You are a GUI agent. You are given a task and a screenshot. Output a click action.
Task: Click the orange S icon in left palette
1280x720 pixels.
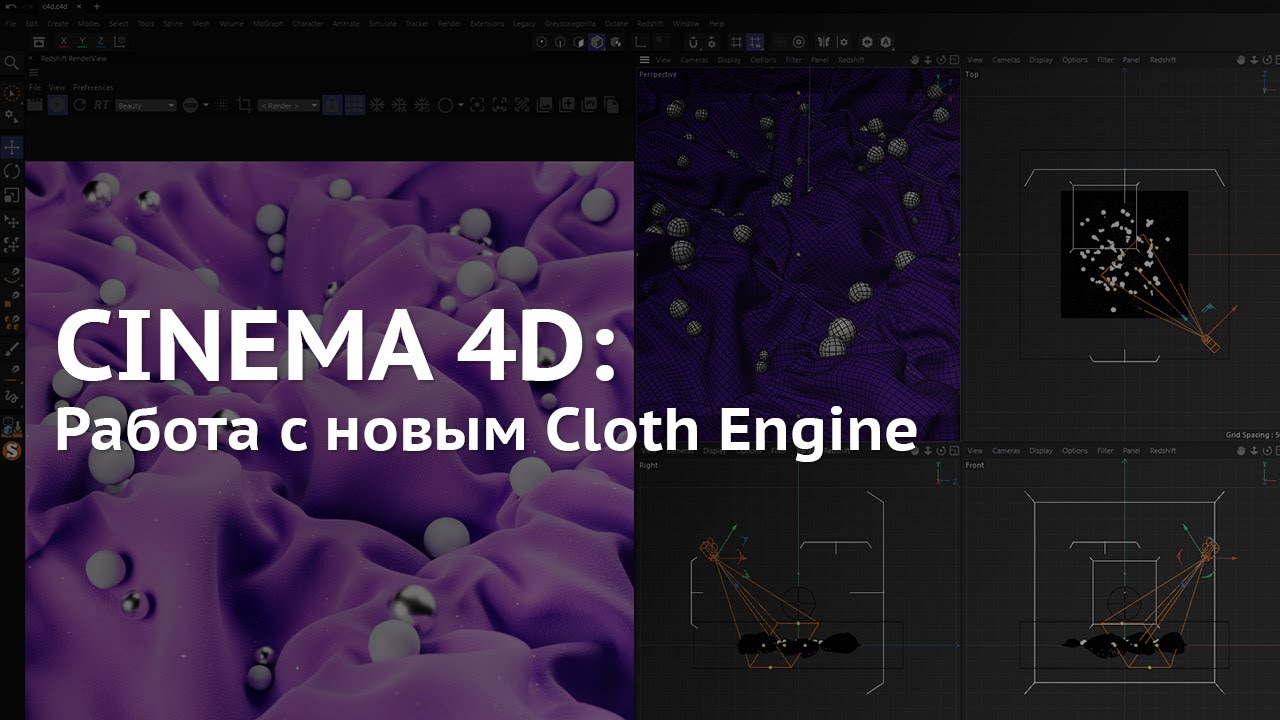click(x=12, y=451)
